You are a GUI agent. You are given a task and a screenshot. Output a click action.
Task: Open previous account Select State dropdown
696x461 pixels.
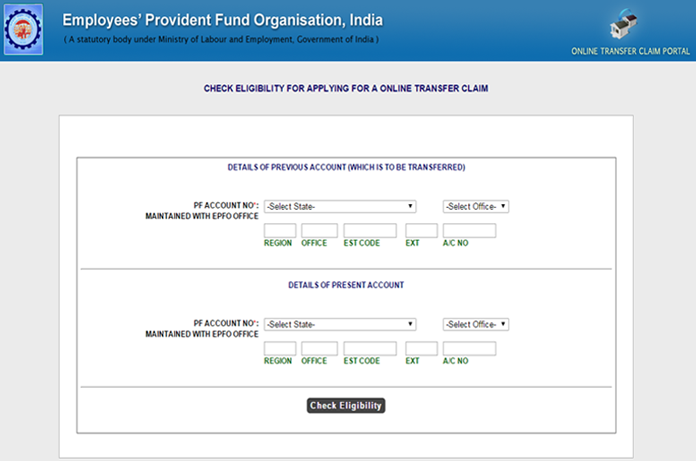tap(340, 206)
